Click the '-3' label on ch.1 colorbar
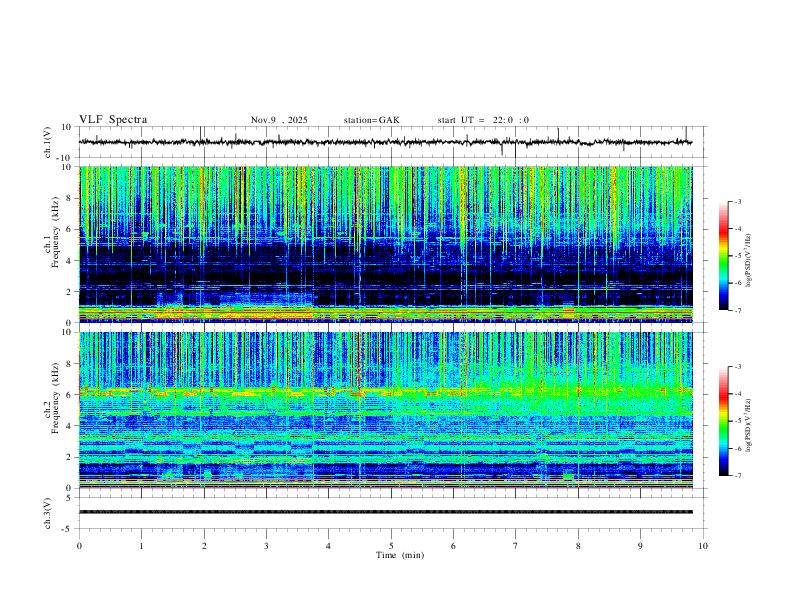Viewport: 792px width, 612px height. (737, 201)
